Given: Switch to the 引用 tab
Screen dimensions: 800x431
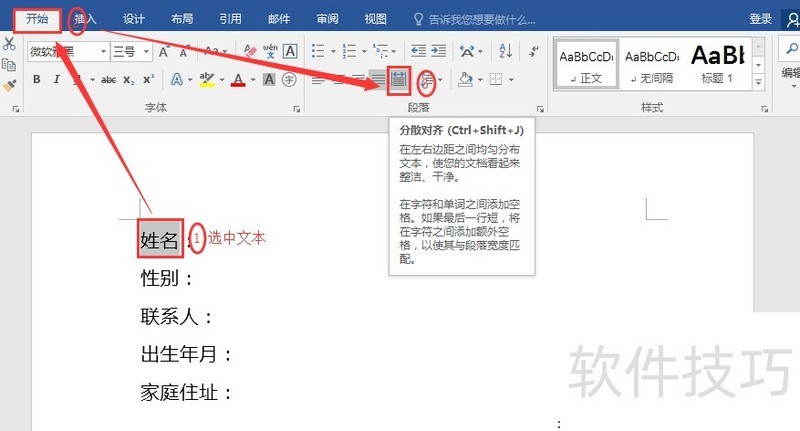Looking at the screenshot, I should click(x=231, y=19).
